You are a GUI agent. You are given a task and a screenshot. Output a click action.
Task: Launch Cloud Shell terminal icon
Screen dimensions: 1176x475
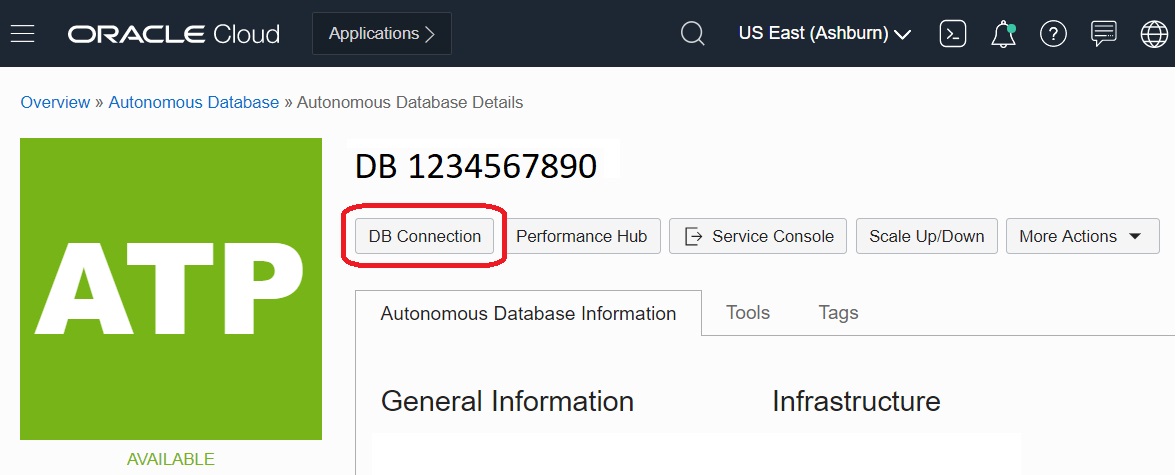point(952,34)
